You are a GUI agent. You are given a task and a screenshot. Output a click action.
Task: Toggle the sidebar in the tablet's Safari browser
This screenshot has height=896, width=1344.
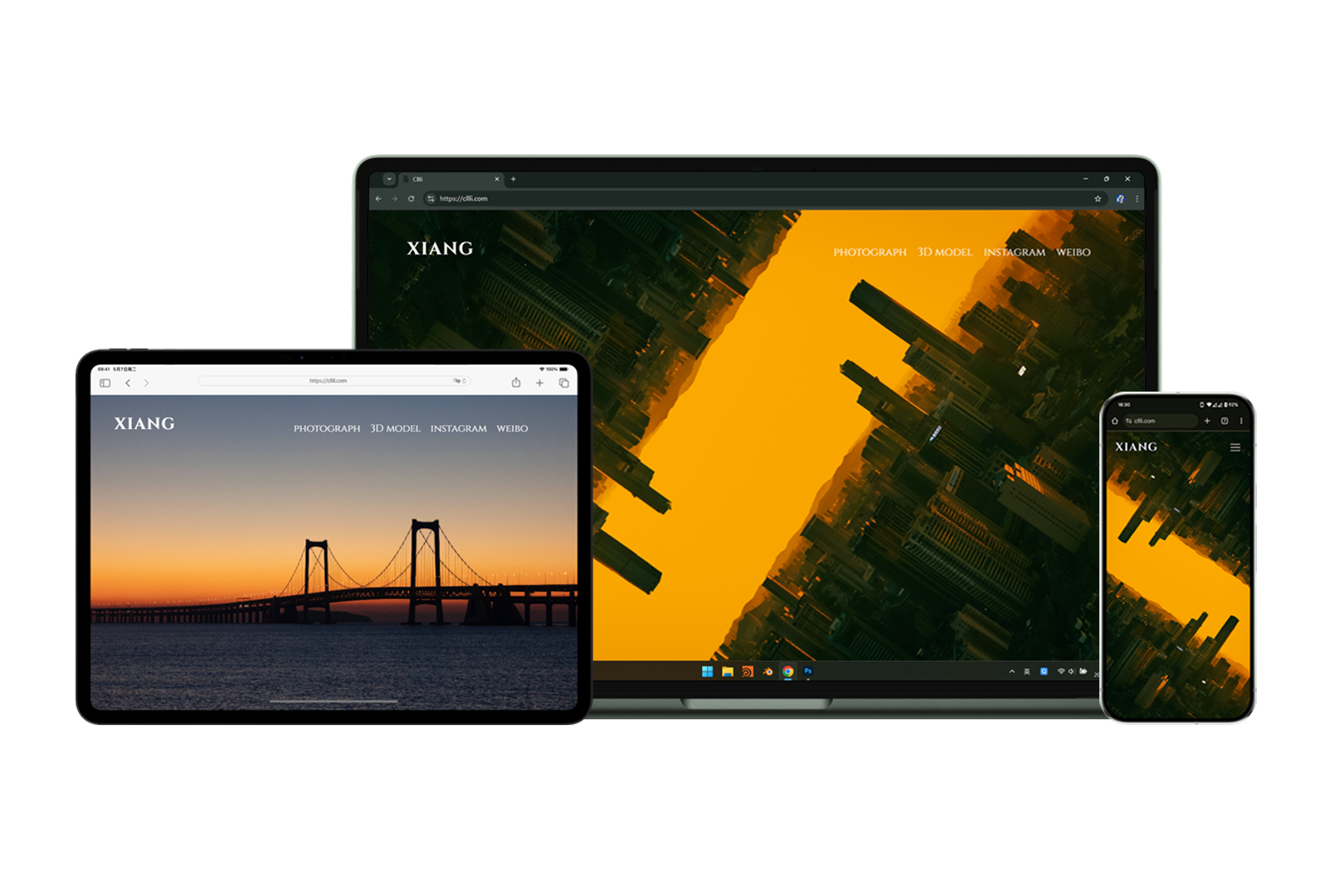(x=105, y=382)
